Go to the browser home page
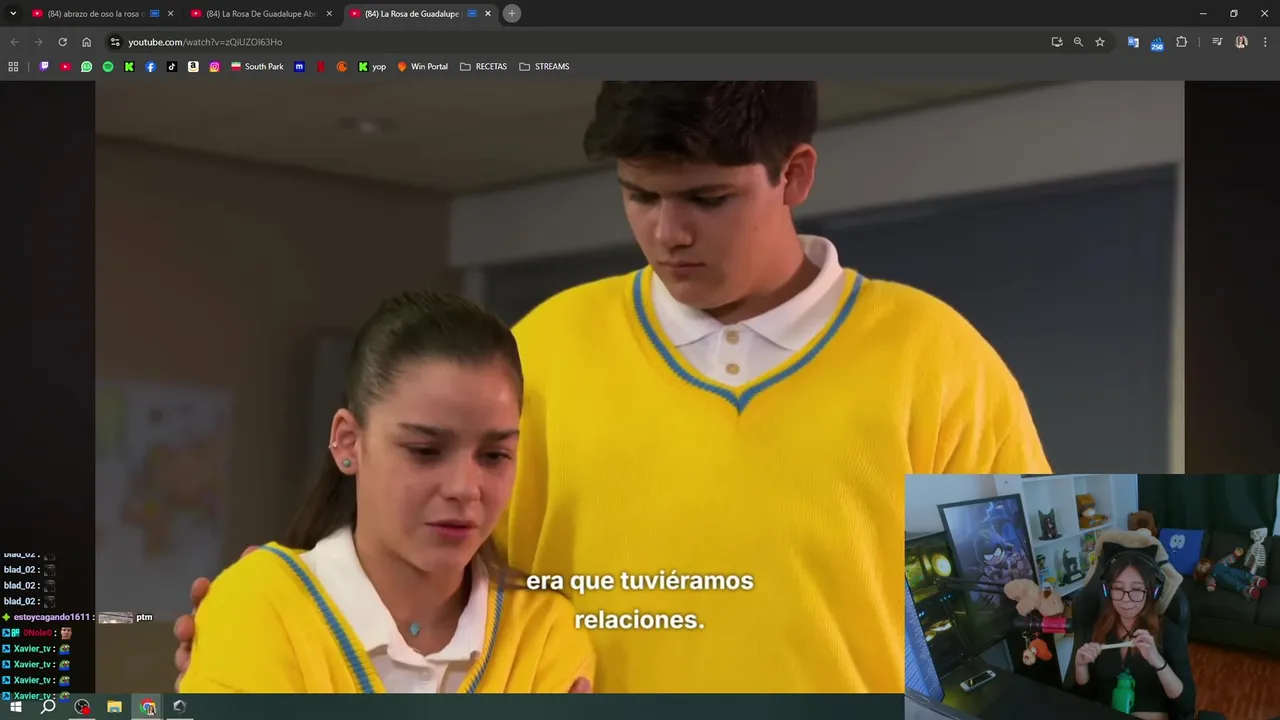 coord(86,42)
